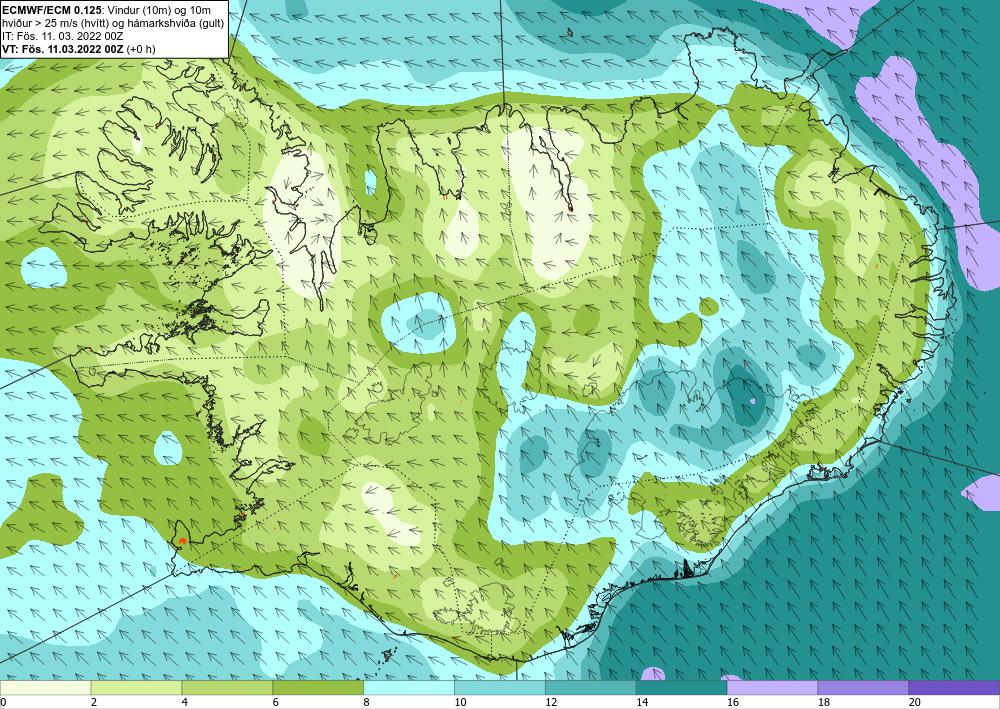
Task: Click the 8–10 m/s legend color swatch
Action: pos(409,688)
